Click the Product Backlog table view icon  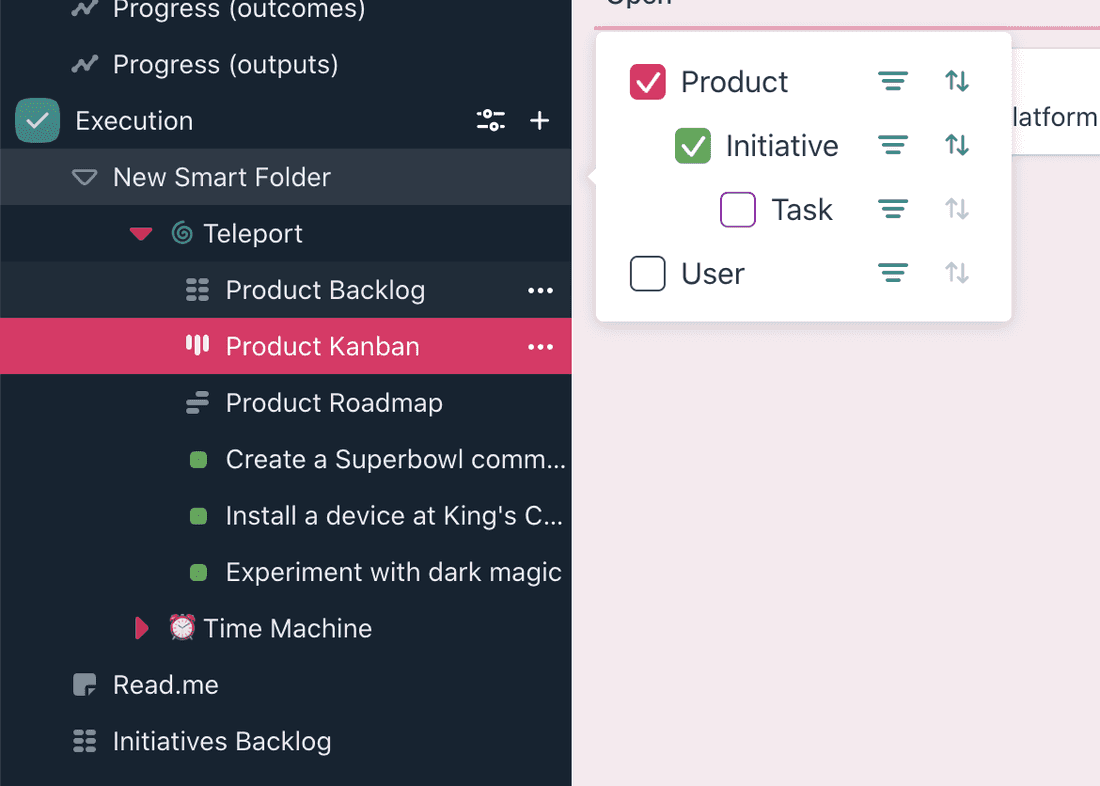click(x=199, y=290)
